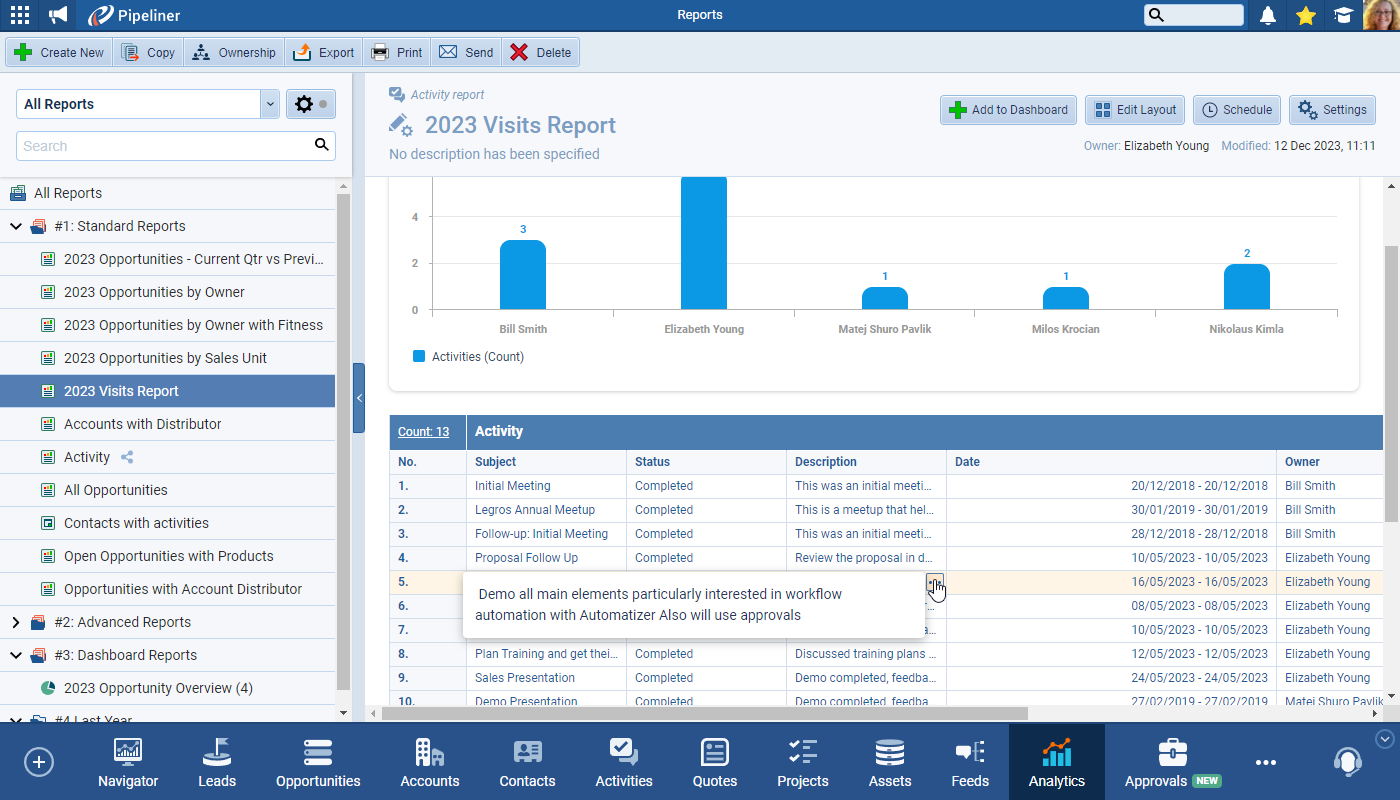Open the notifications bell

pos(1268,15)
